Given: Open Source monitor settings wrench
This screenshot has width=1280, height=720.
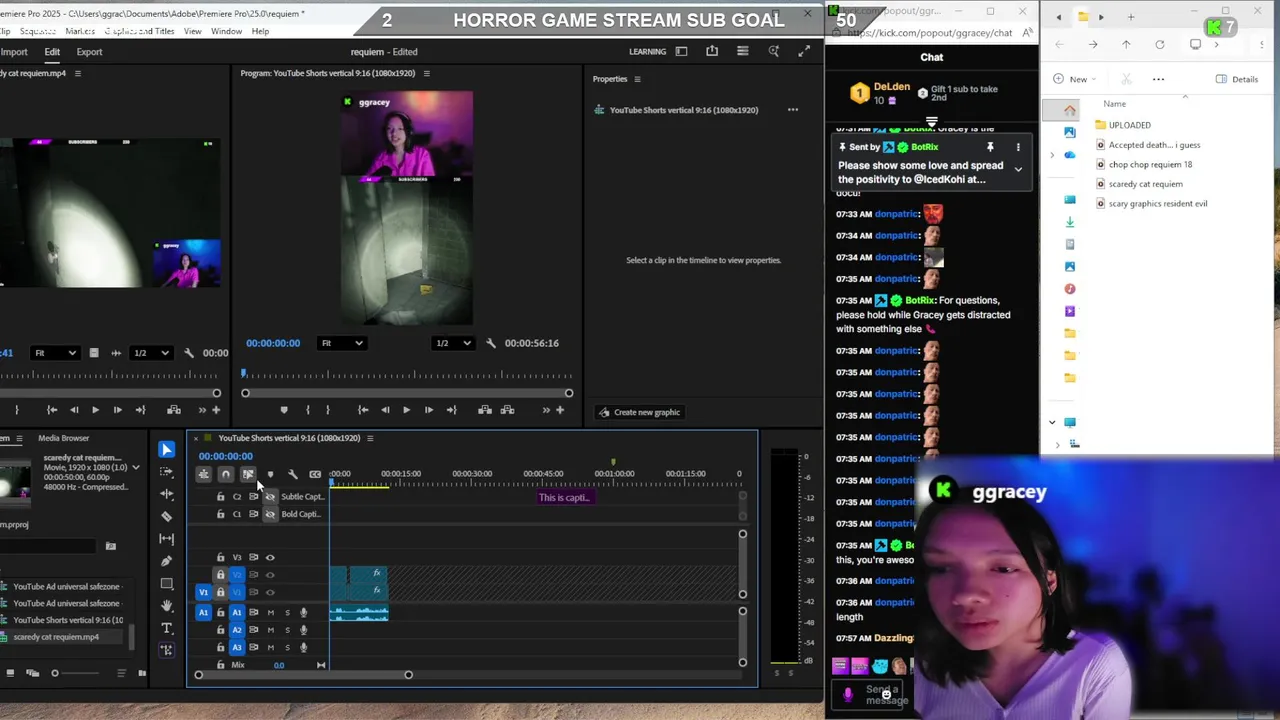Looking at the screenshot, I should 189,352.
